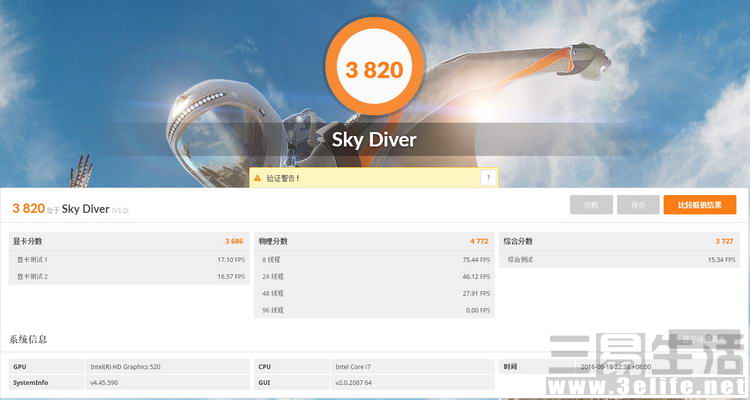
Task: Click the CPU label cell
Action: 292,367
